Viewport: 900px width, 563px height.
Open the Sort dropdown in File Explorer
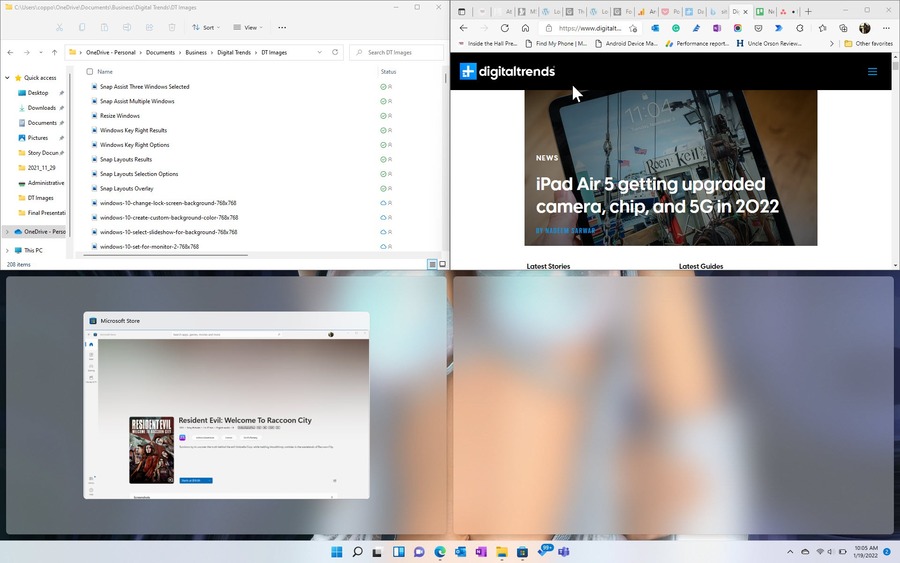(206, 28)
